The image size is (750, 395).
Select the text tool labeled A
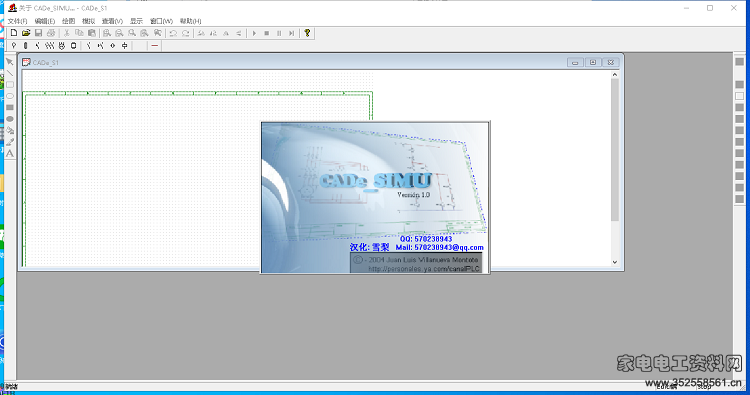coord(10,154)
